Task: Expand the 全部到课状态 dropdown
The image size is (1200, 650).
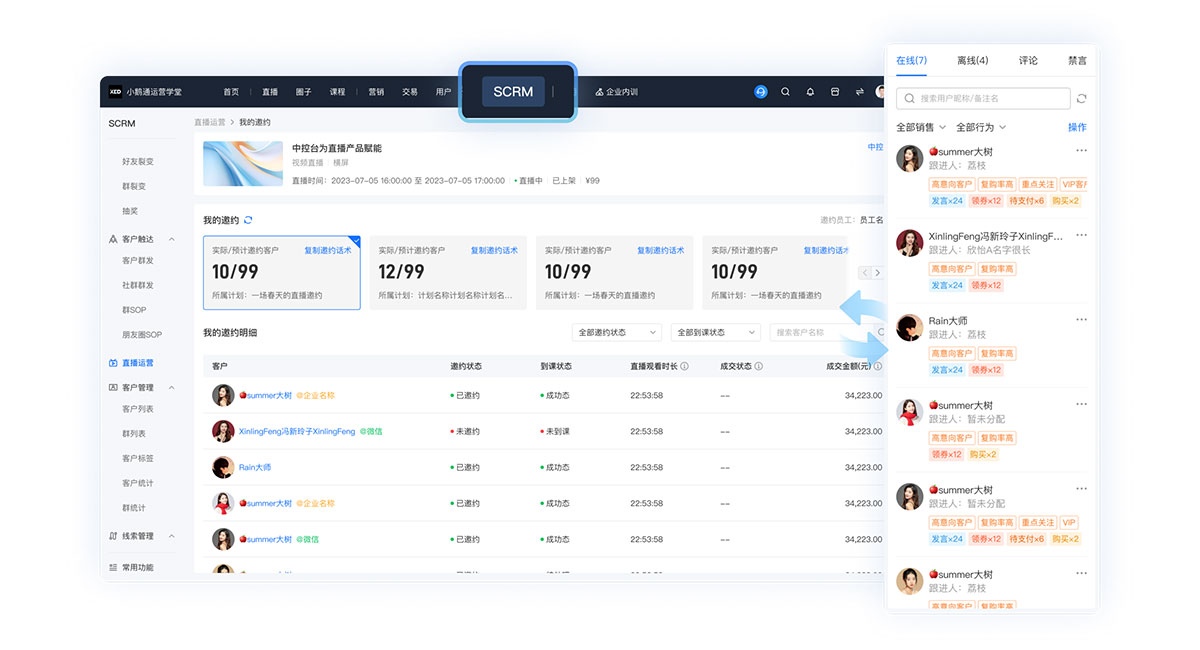Action: click(x=714, y=332)
